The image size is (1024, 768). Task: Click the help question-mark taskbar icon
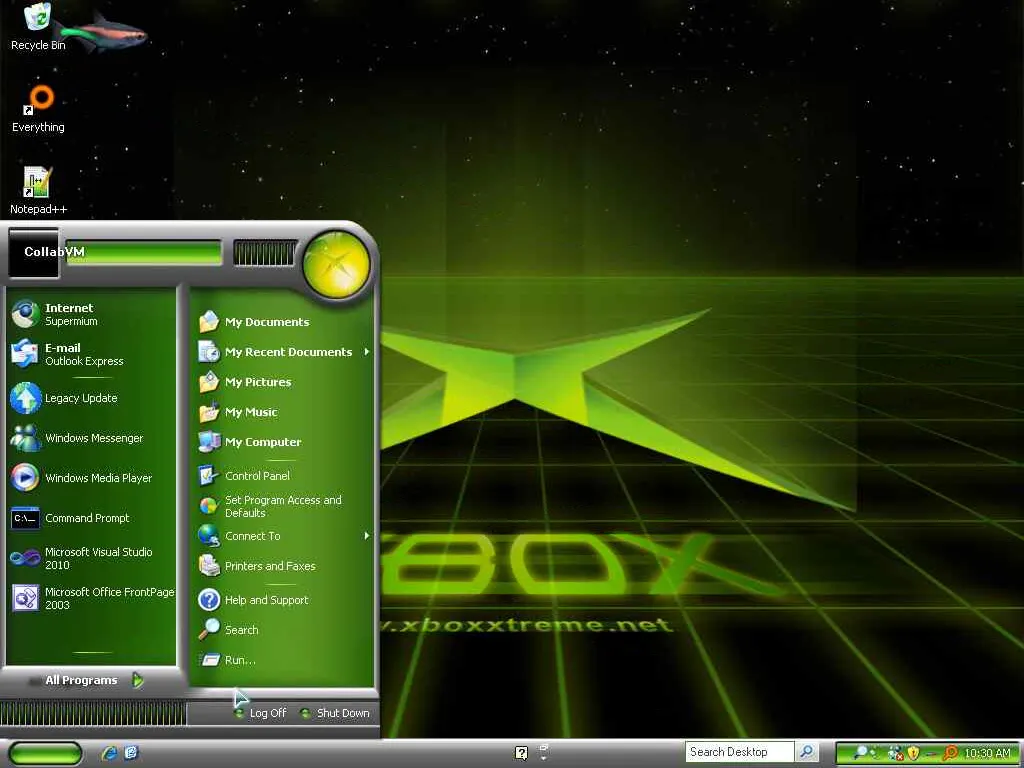pos(521,753)
